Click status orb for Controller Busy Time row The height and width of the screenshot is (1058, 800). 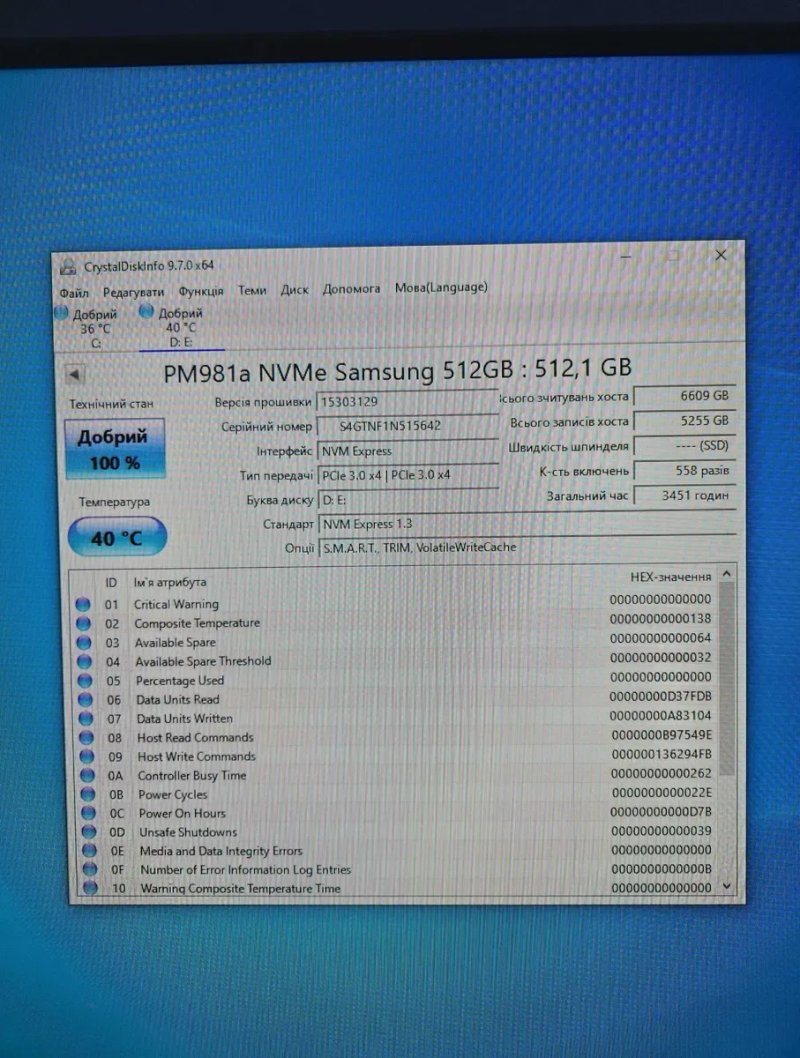point(87,776)
